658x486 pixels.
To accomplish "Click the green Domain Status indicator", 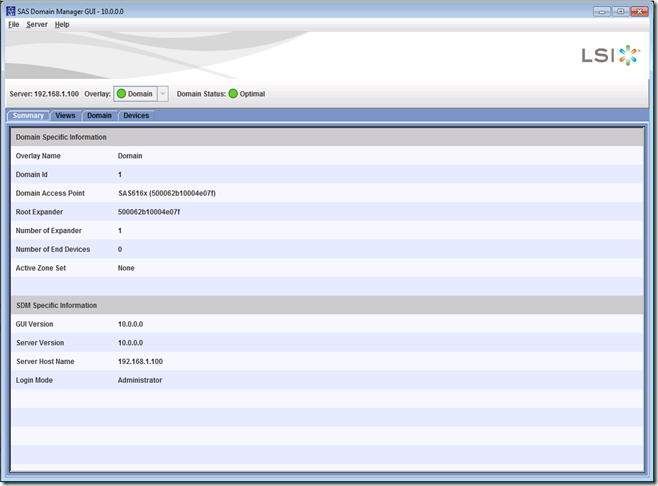I will [x=233, y=94].
